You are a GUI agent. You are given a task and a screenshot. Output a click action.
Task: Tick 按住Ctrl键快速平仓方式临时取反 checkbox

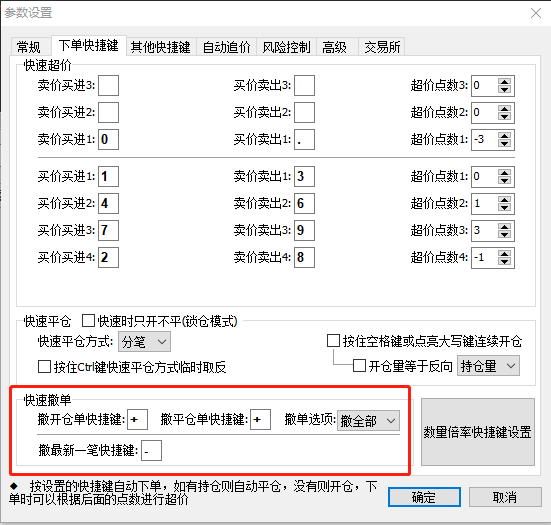coord(44,366)
